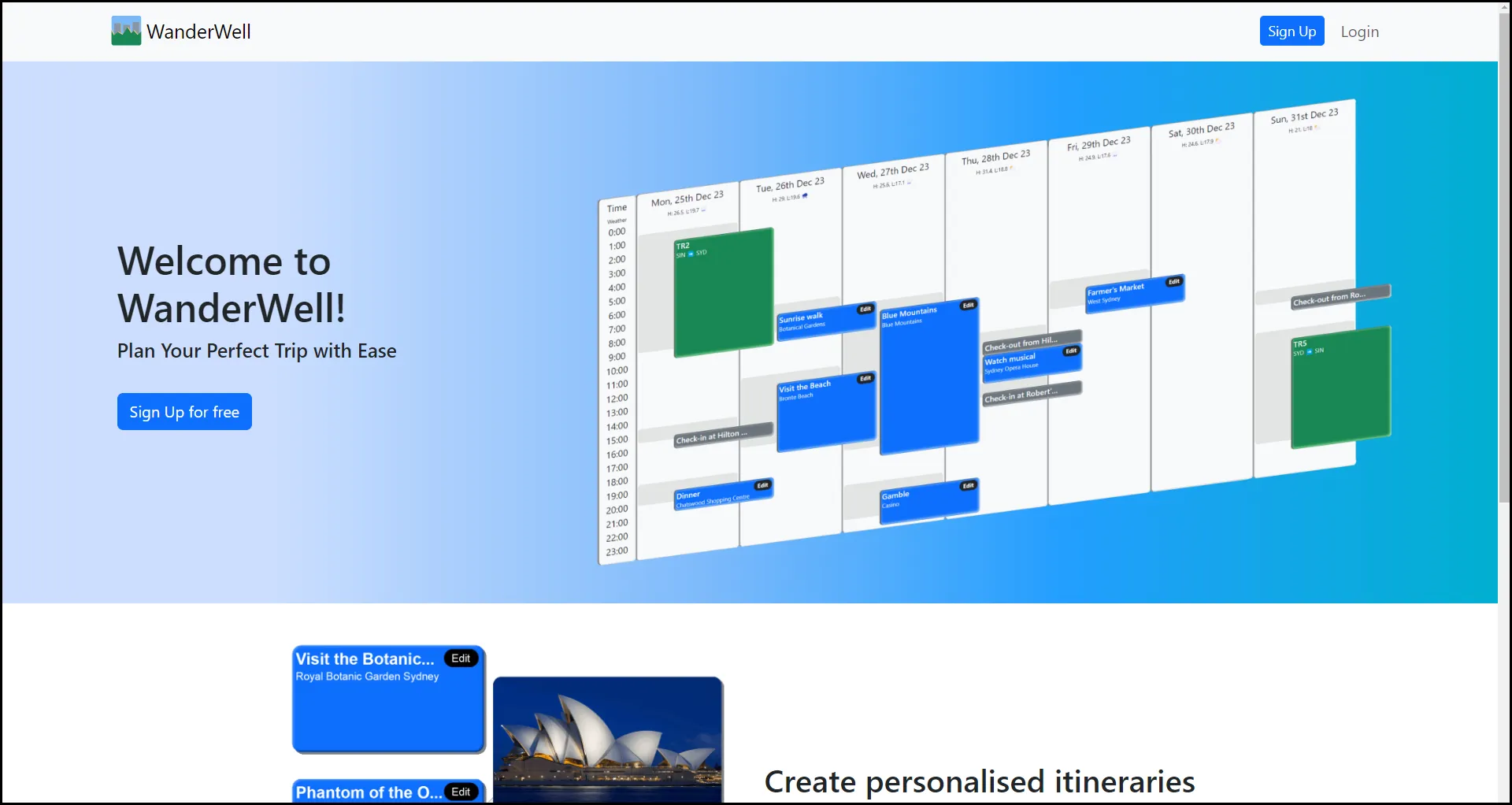This screenshot has width=1512, height=805.
Task: Click the Check-out from Hil... entry
Action: tap(1032, 343)
